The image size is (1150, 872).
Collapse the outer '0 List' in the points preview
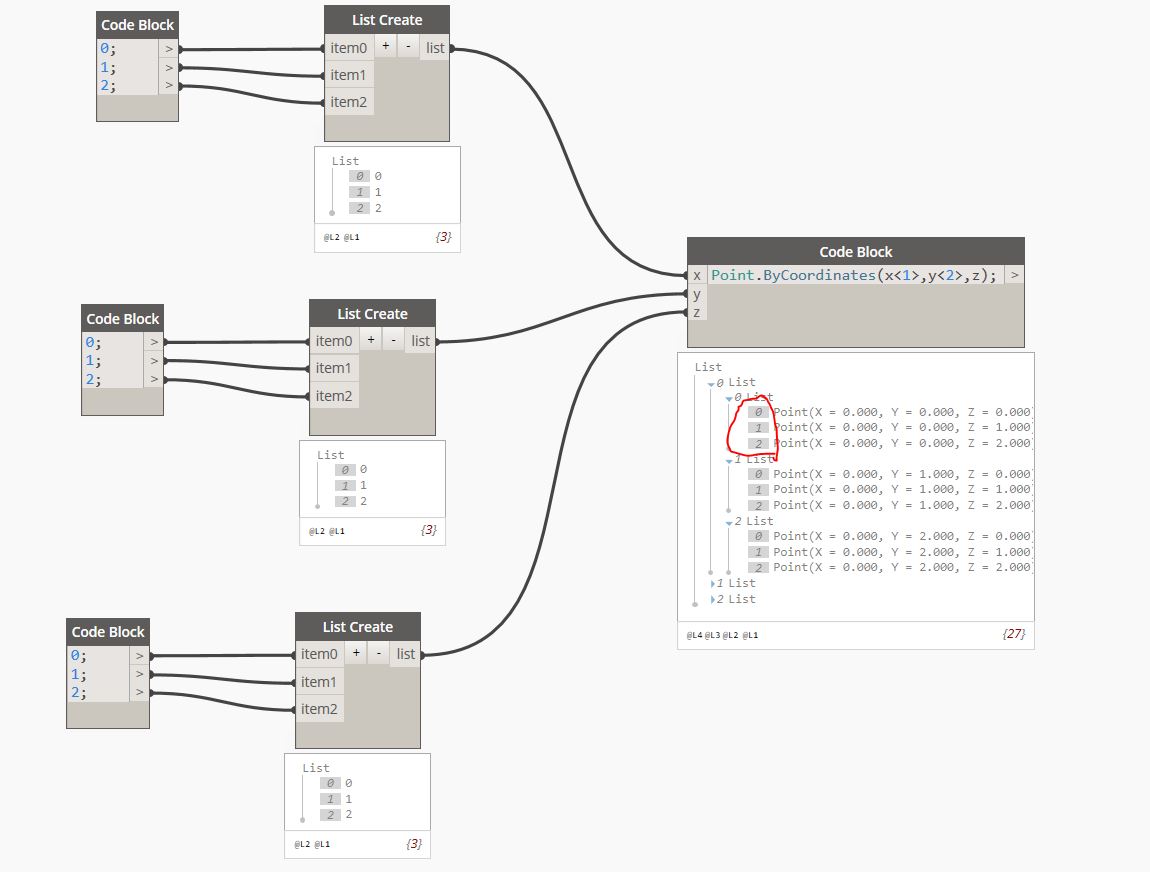711,384
